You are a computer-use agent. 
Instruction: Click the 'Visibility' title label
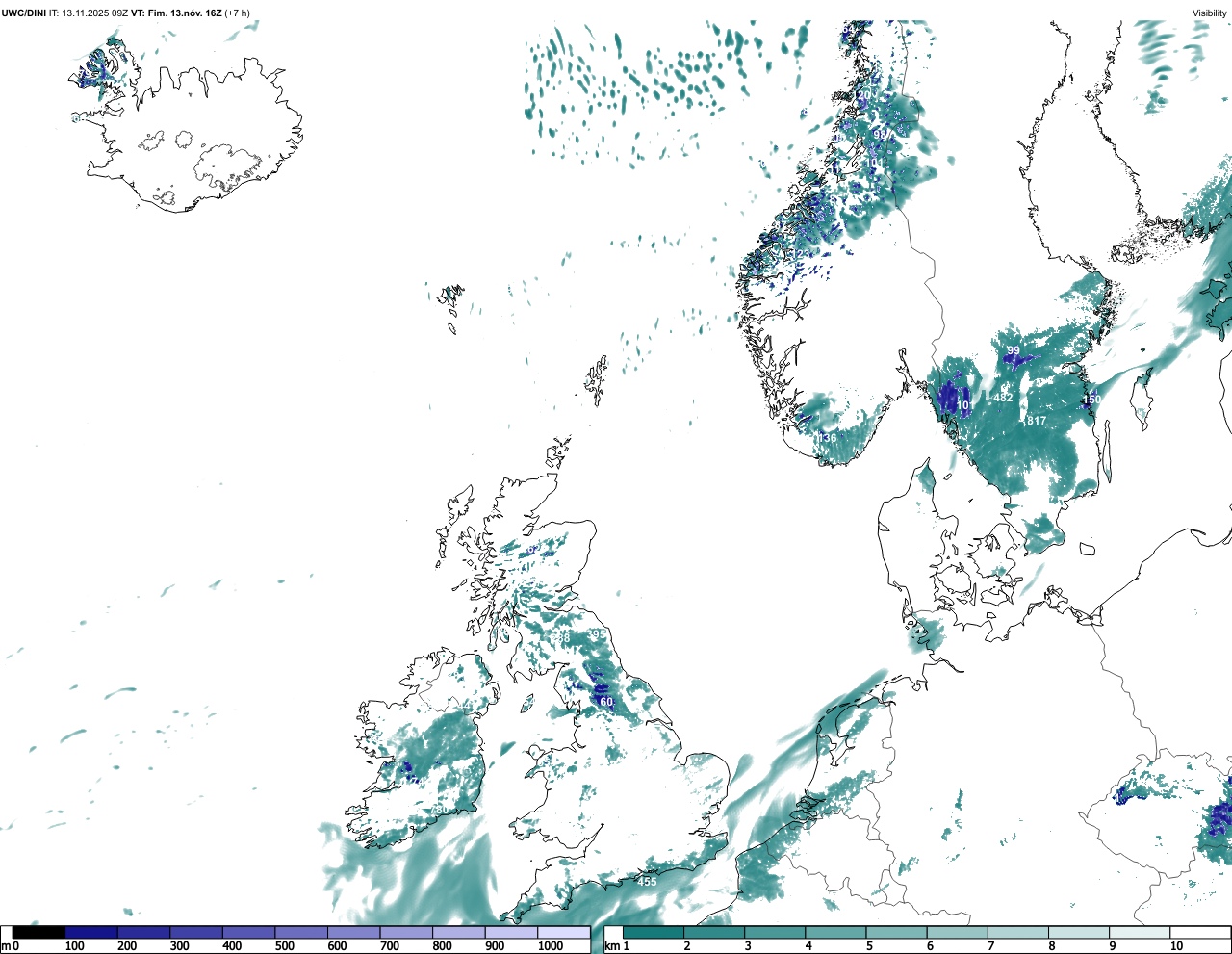coord(1210,13)
